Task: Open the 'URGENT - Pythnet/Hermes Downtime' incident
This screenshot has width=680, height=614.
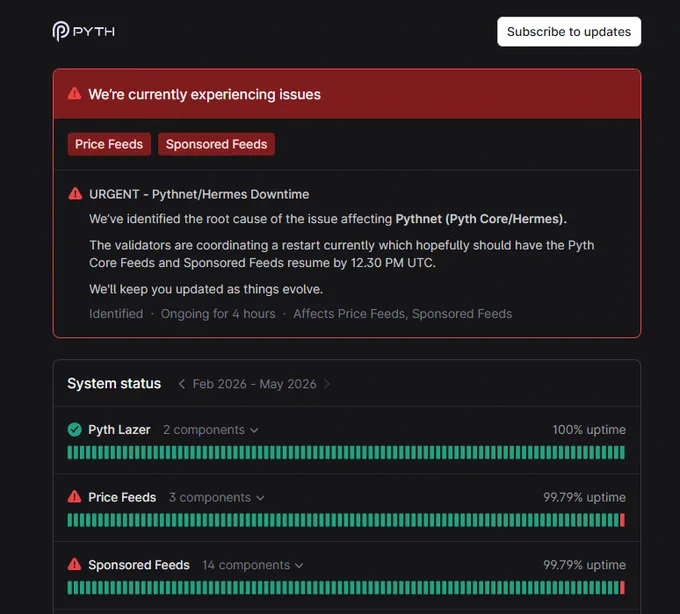Action: (199, 194)
